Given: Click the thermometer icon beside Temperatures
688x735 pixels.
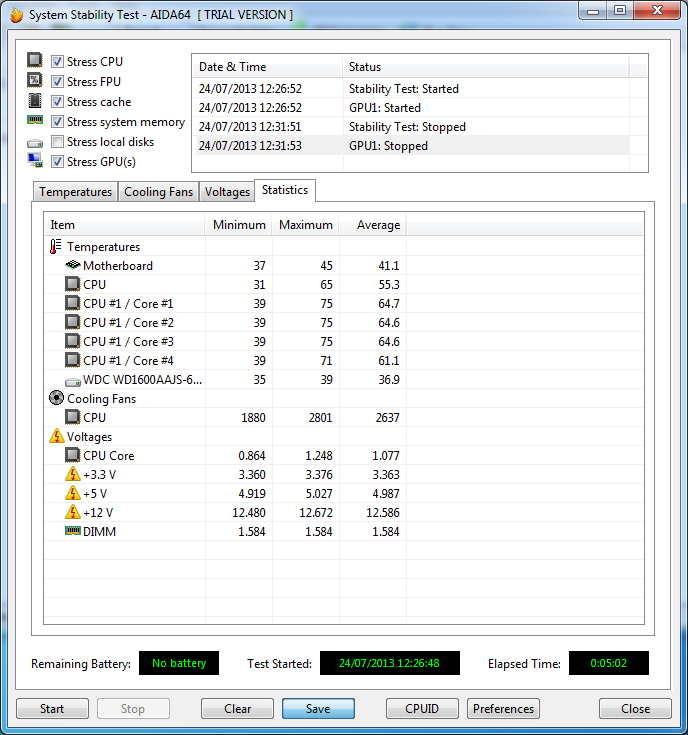Looking at the screenshot, I should coord(56,247).
